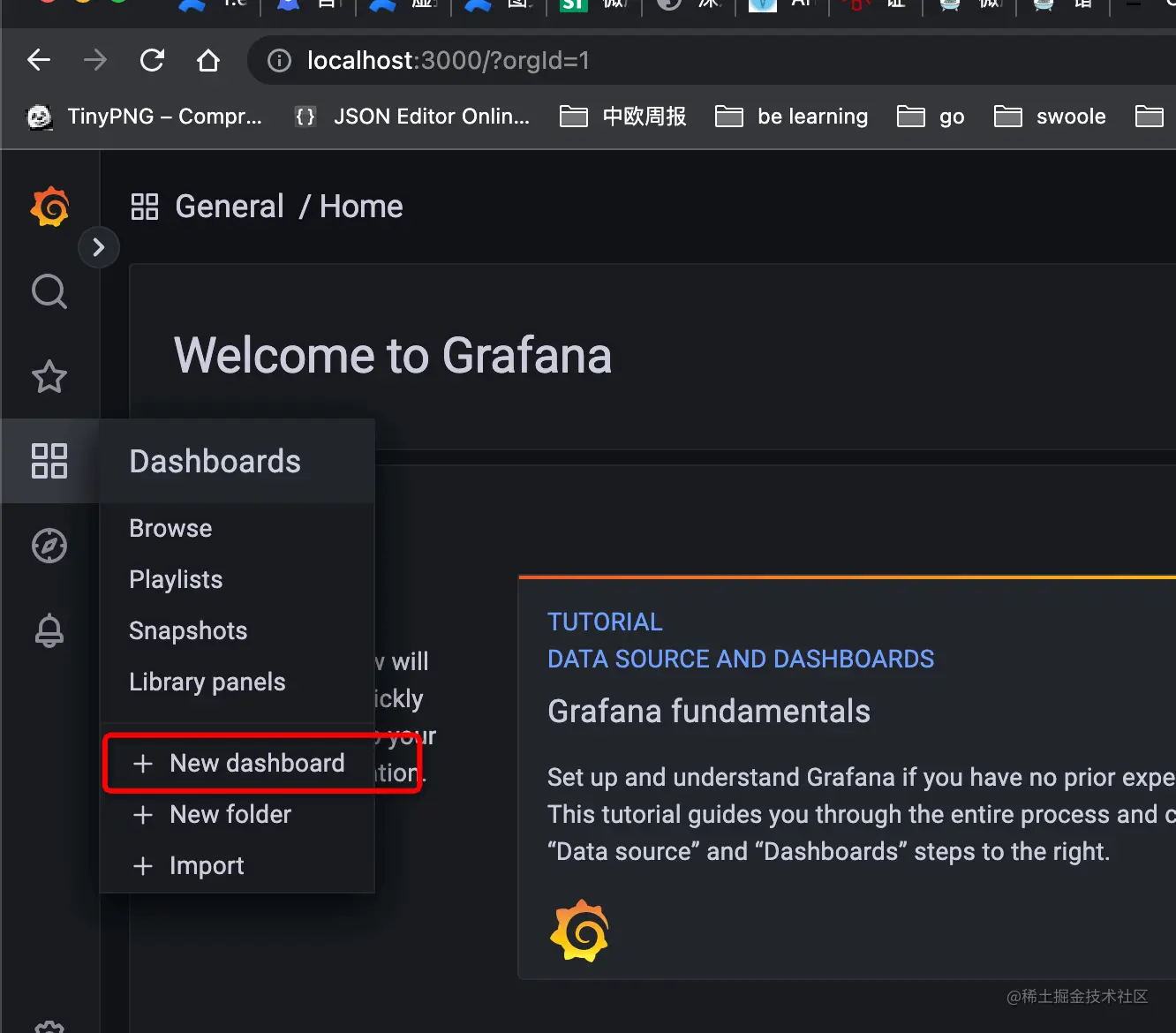
Task: Click the site info icon in address bar
Action: [279, 60]
